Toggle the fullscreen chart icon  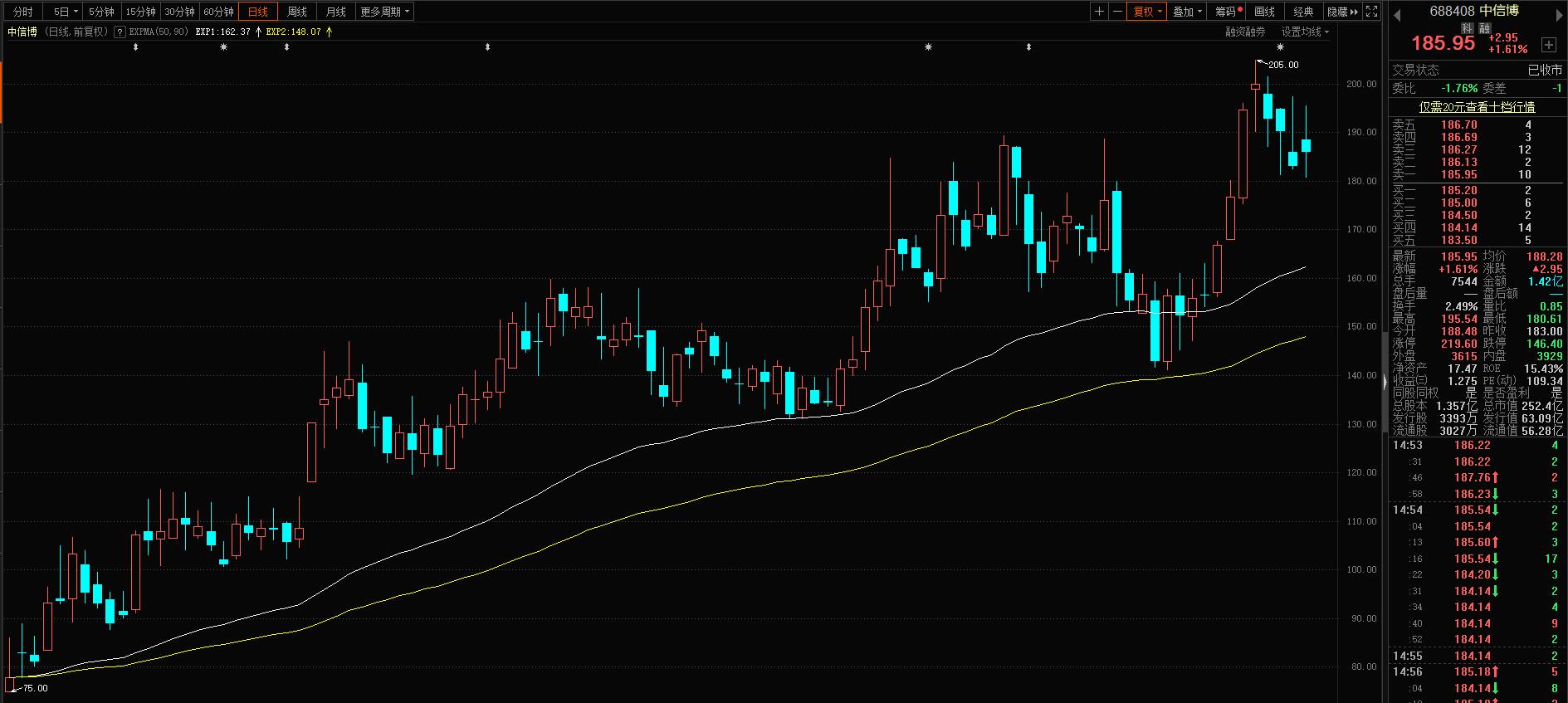(x=1372, y=12)
